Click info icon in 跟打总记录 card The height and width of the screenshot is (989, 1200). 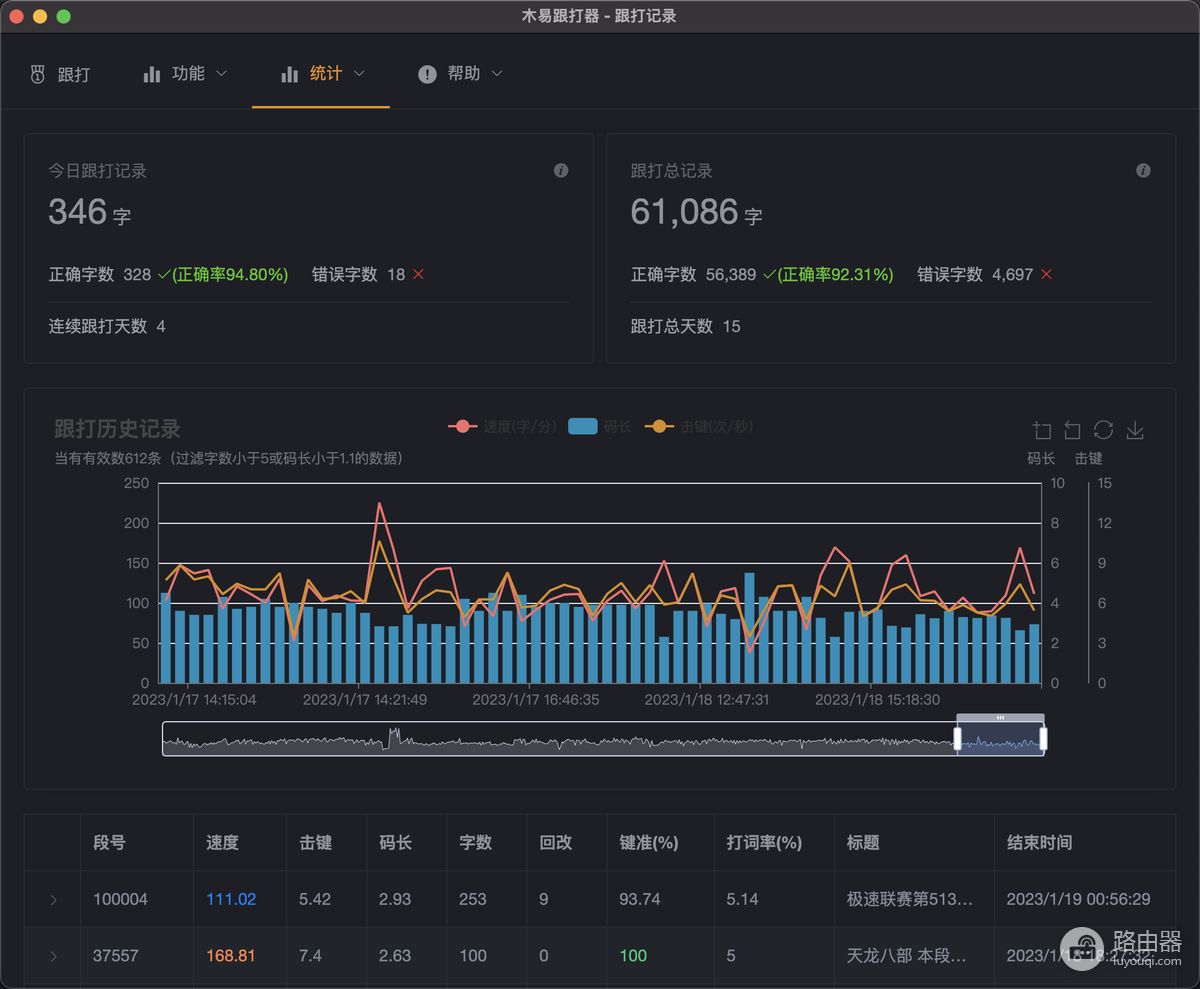1143,171
